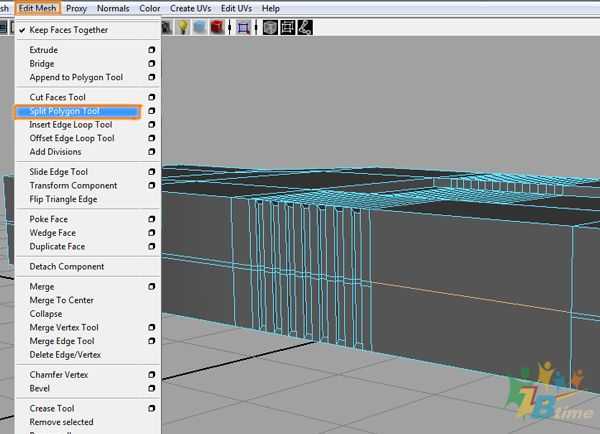The image size is (600, 434).
Task: Open the Proxy menu
Action: [76, 8]
